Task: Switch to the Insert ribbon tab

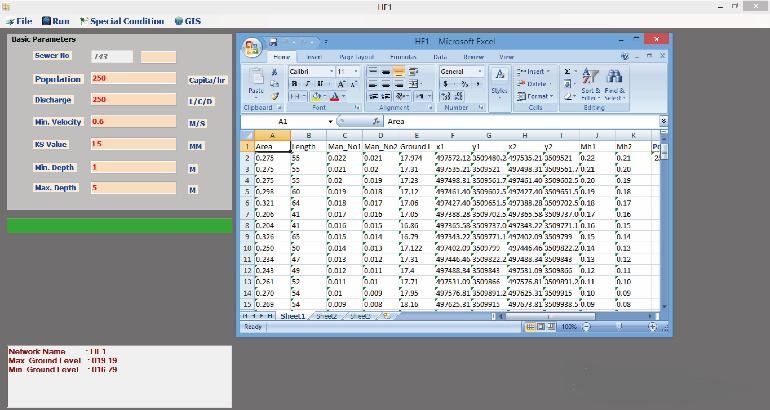Action: (x=313, y=58)
